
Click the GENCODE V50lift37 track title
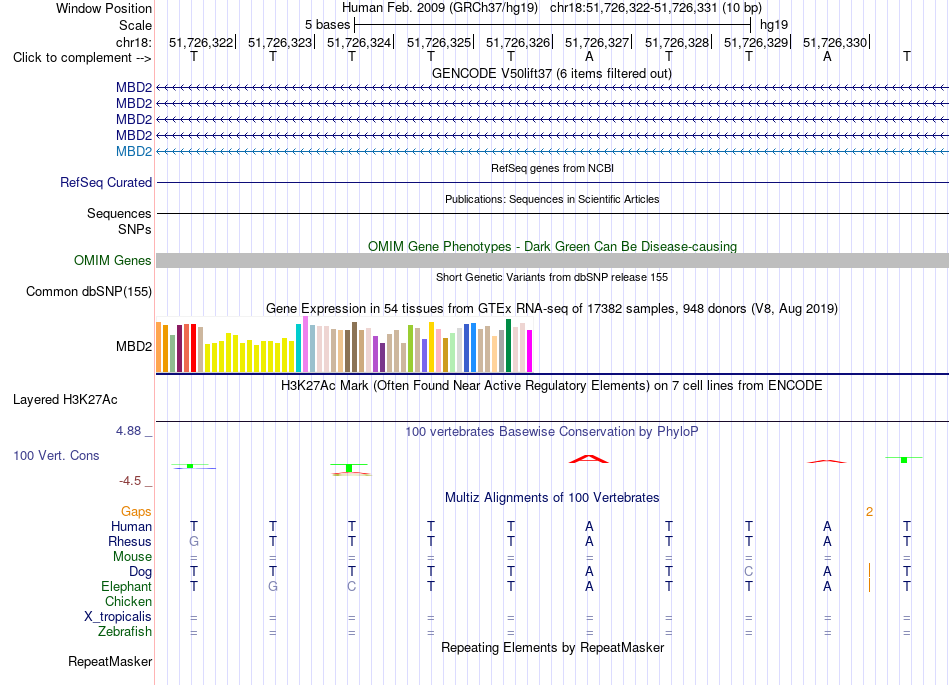tap(552, 73)
